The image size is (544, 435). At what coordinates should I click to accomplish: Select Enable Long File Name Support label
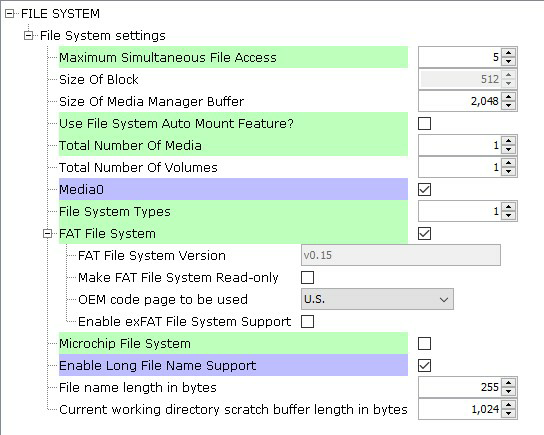tap(233, 365)
